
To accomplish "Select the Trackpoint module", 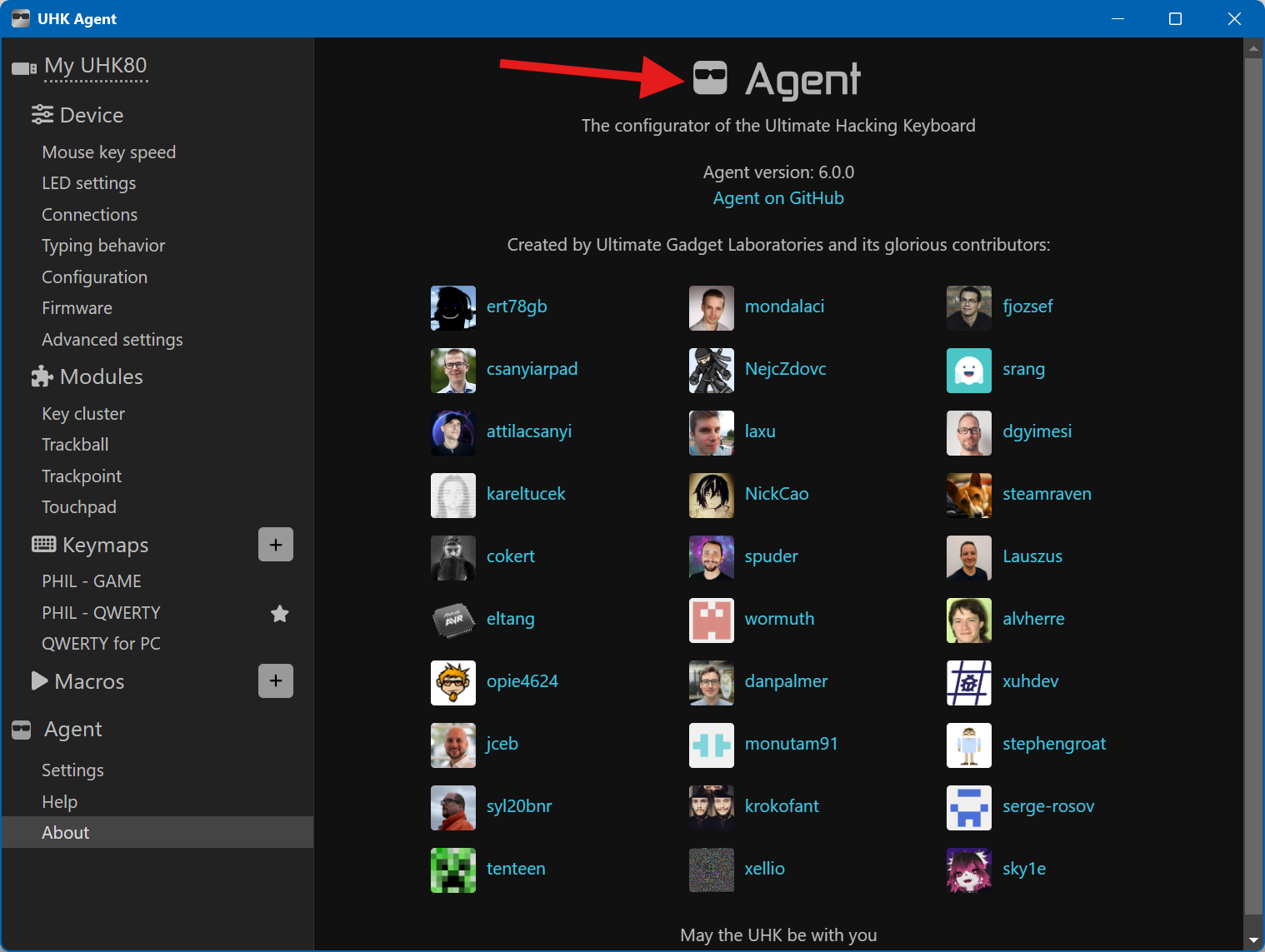I will 82,476.
